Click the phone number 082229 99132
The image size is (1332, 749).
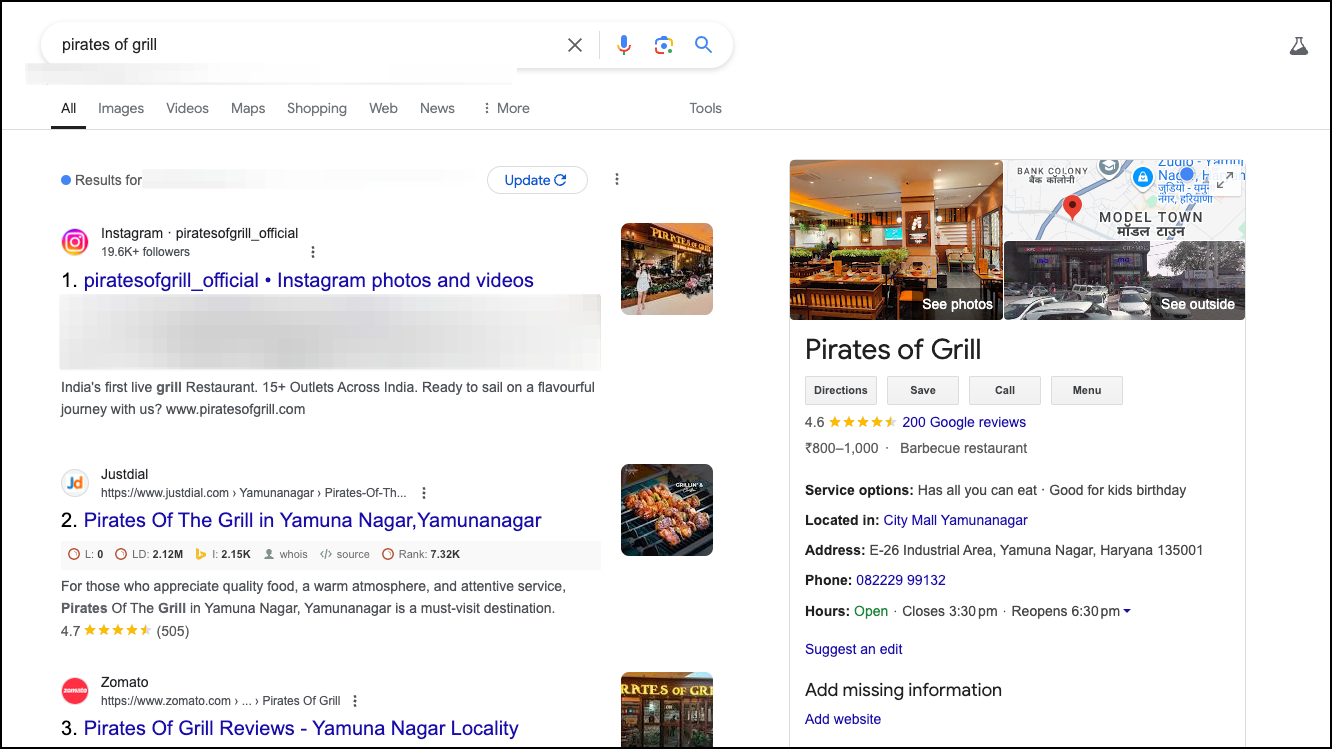click(901, 580)
